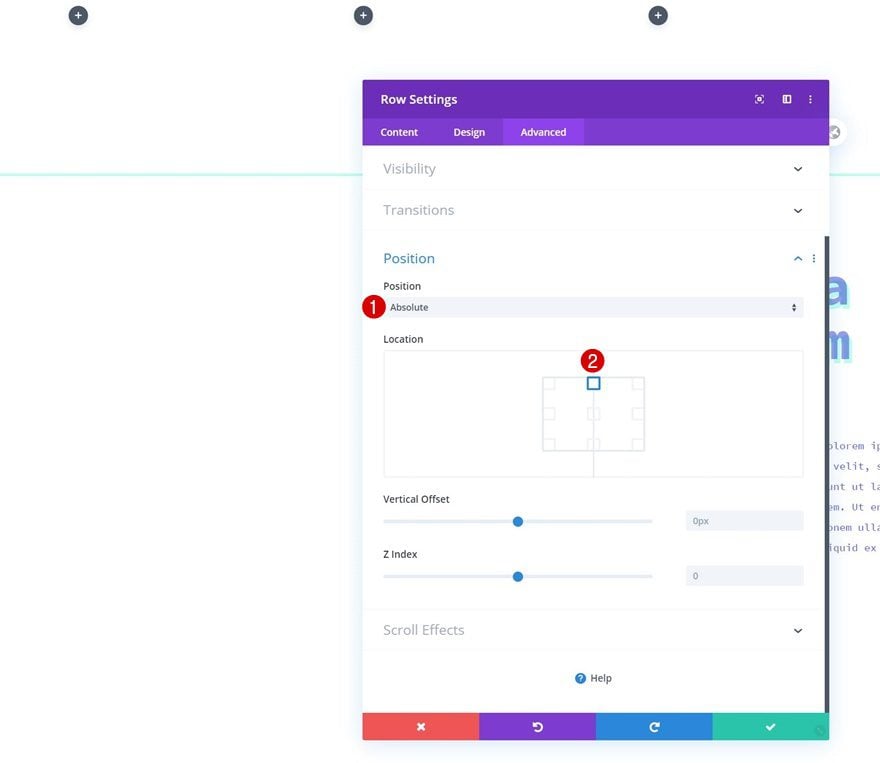The image size is (880, 763).
Task: Click the Z Index value field
Action: pos(744,576)
